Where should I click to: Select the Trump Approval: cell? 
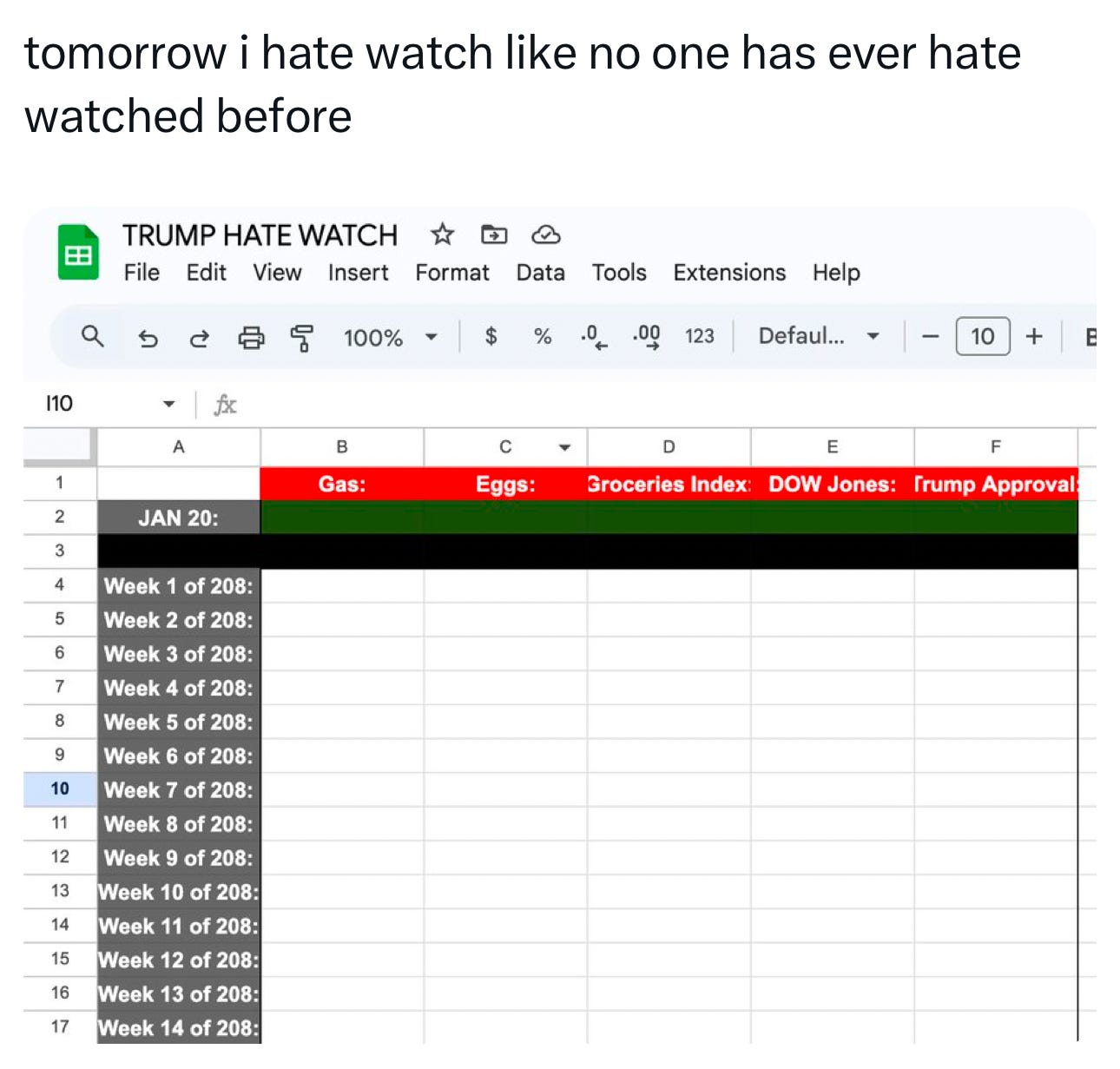tap(995, 484)
